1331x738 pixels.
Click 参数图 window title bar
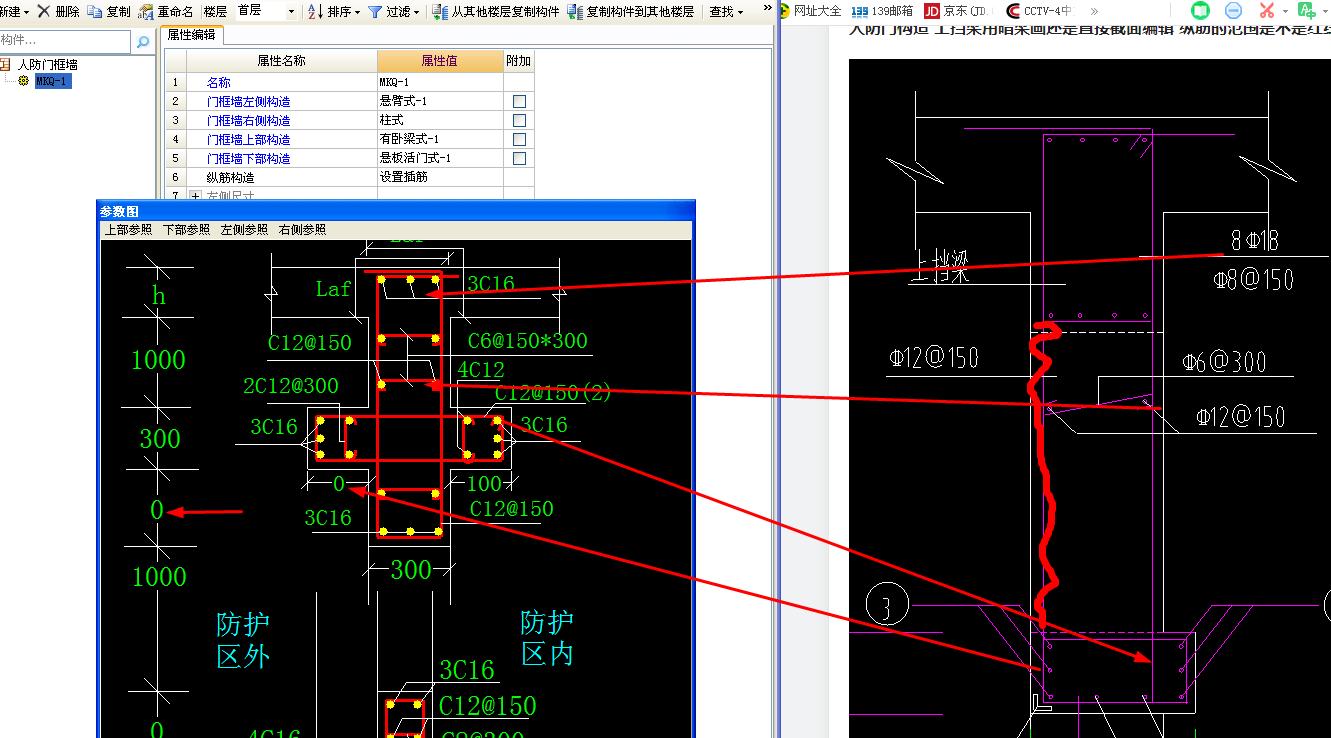[396, 211]
